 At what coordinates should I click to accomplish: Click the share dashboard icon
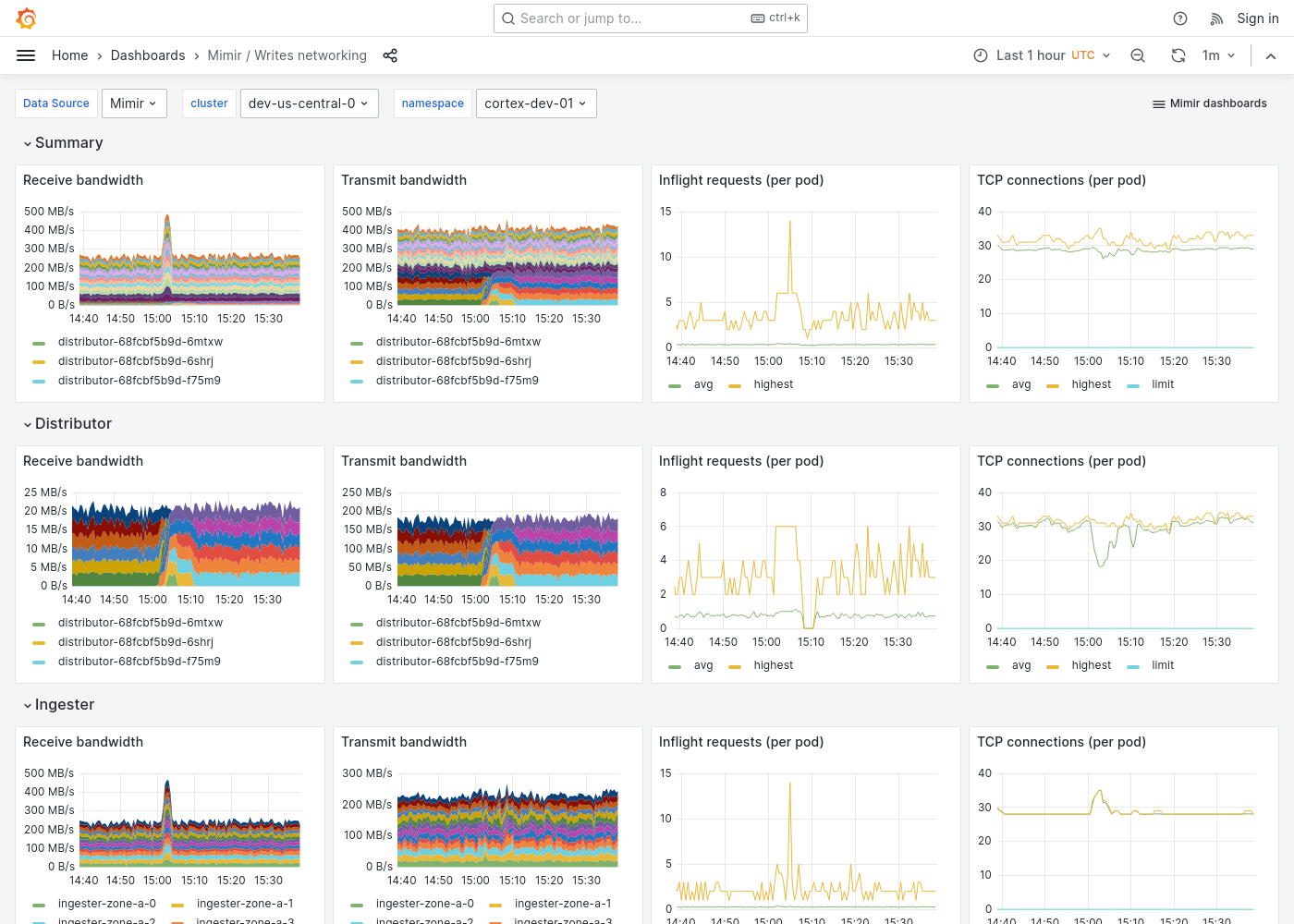tap(390, 55)
